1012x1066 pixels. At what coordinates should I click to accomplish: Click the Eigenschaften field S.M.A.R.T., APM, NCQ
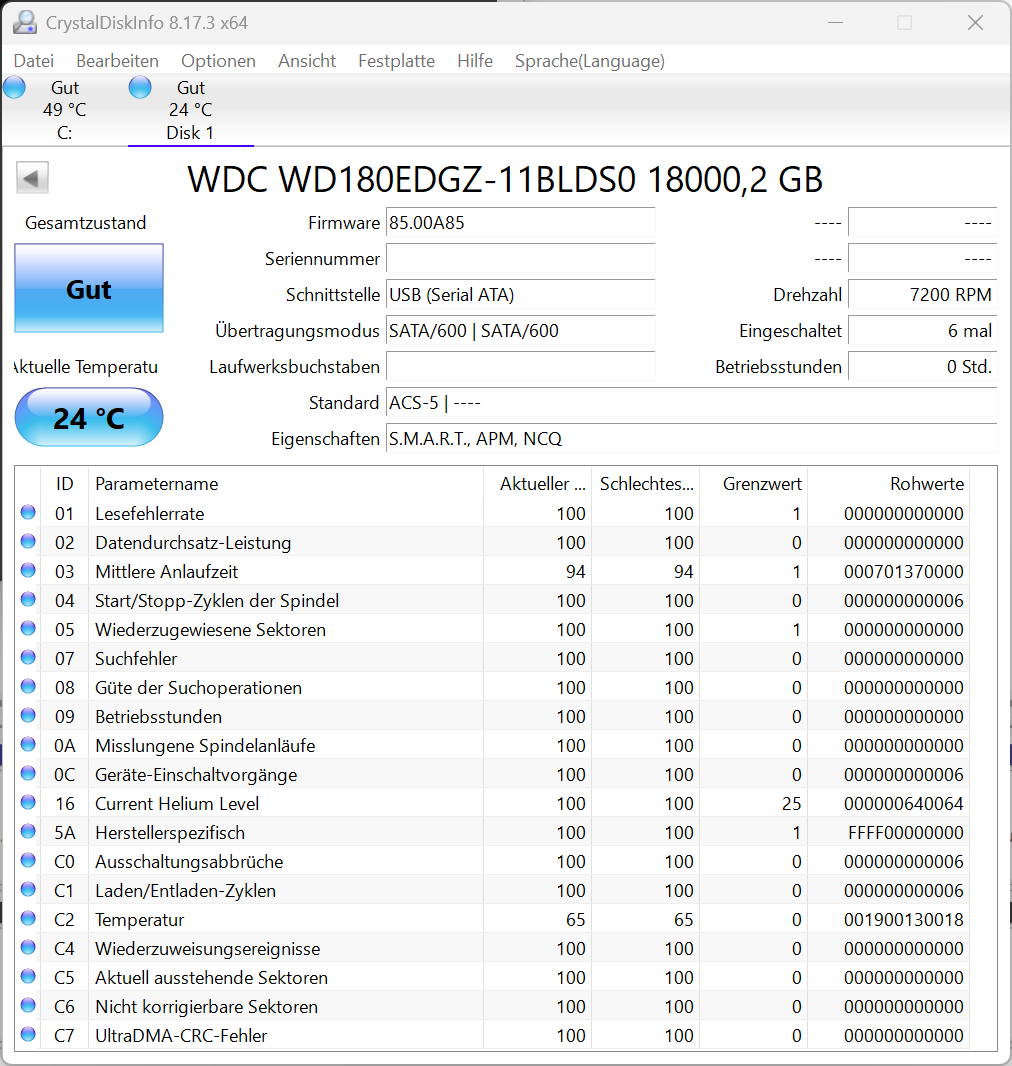691,439
